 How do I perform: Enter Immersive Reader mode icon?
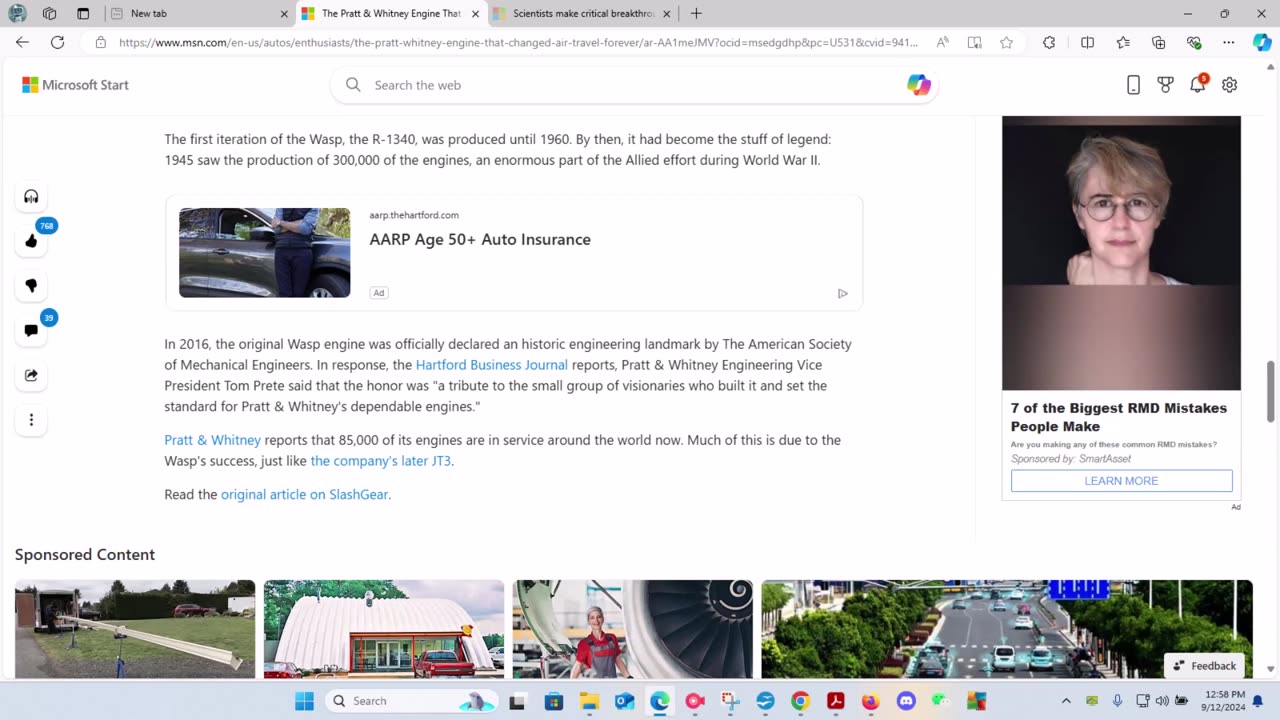pos(975,42)
